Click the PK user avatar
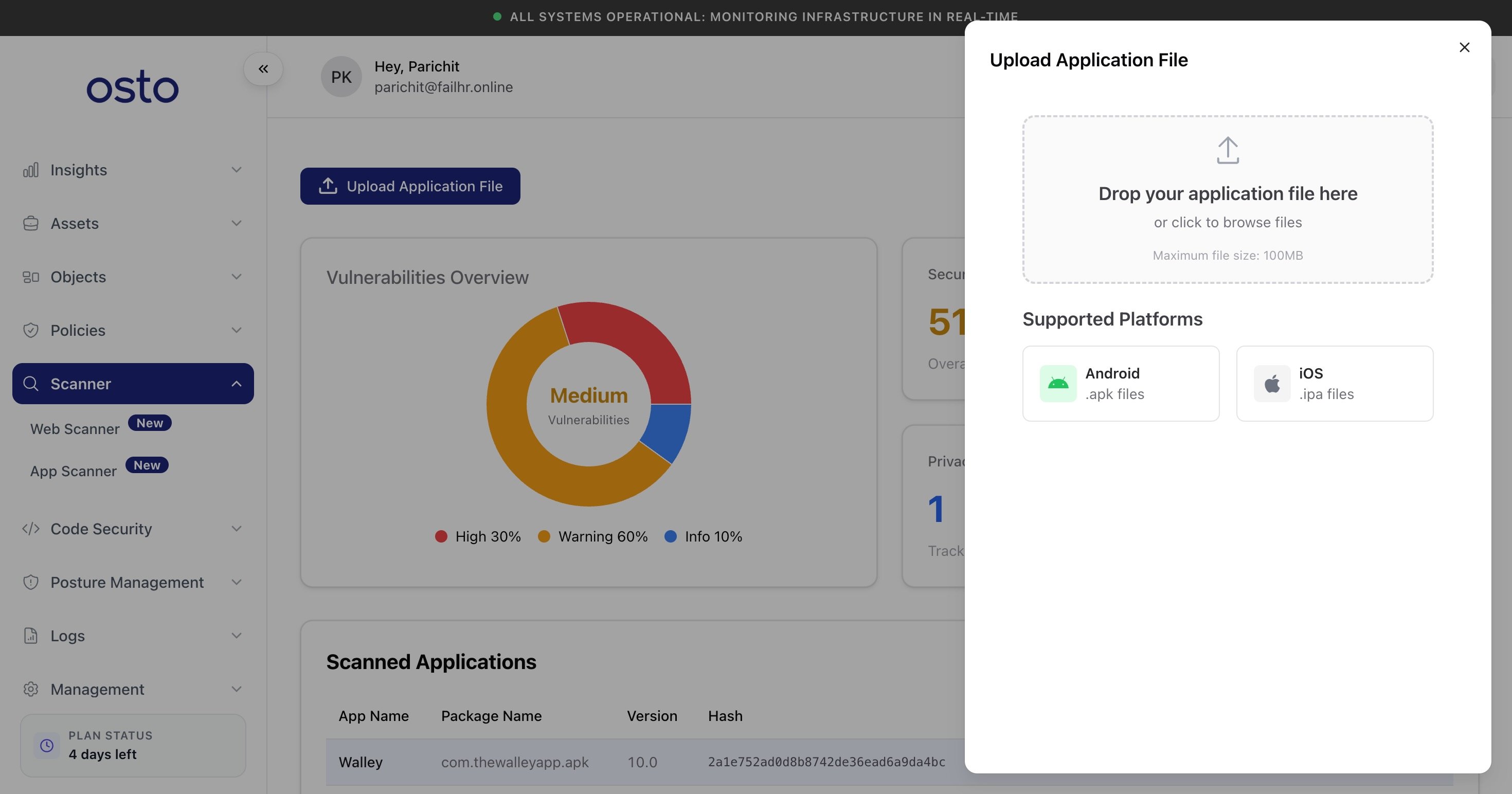1512x794 pixels. [341, 77]
